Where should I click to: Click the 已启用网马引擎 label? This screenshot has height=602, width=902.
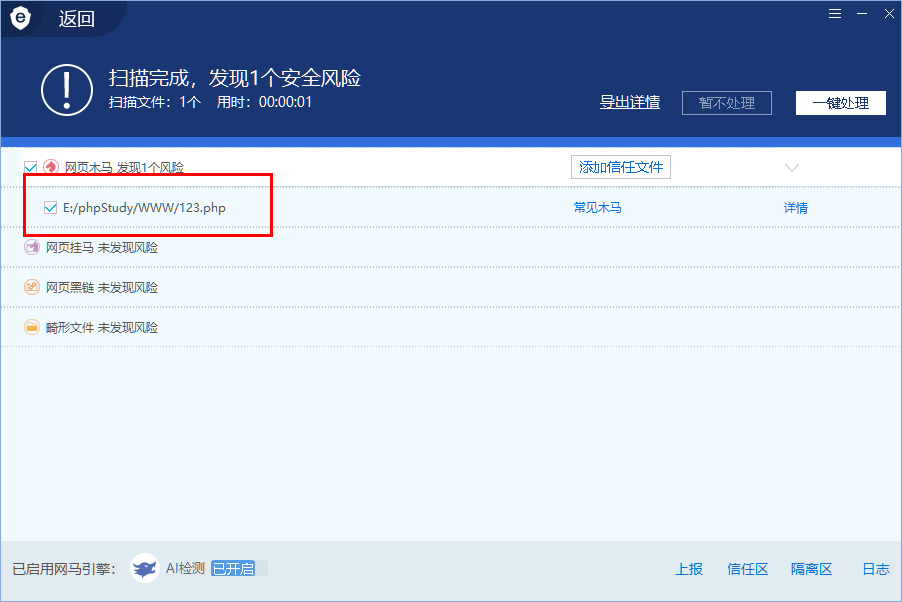(x=64, y=569)
